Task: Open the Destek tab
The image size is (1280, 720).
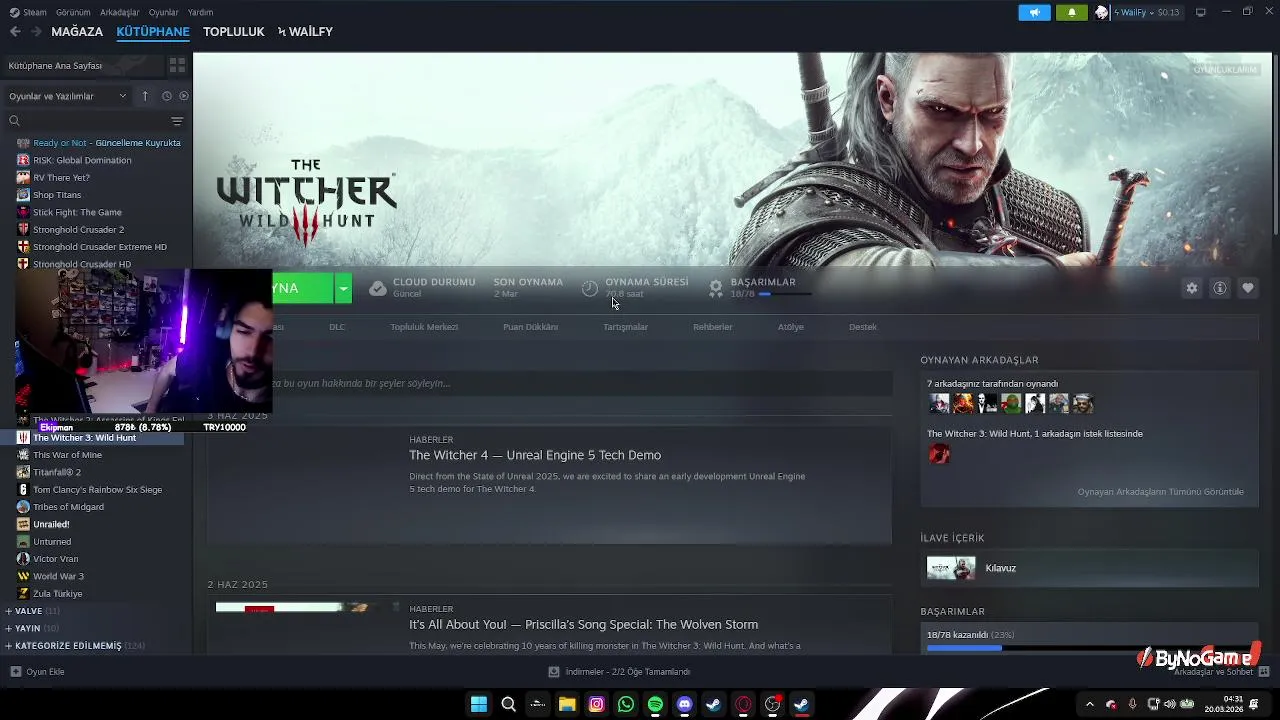Action: click(863, 327)
